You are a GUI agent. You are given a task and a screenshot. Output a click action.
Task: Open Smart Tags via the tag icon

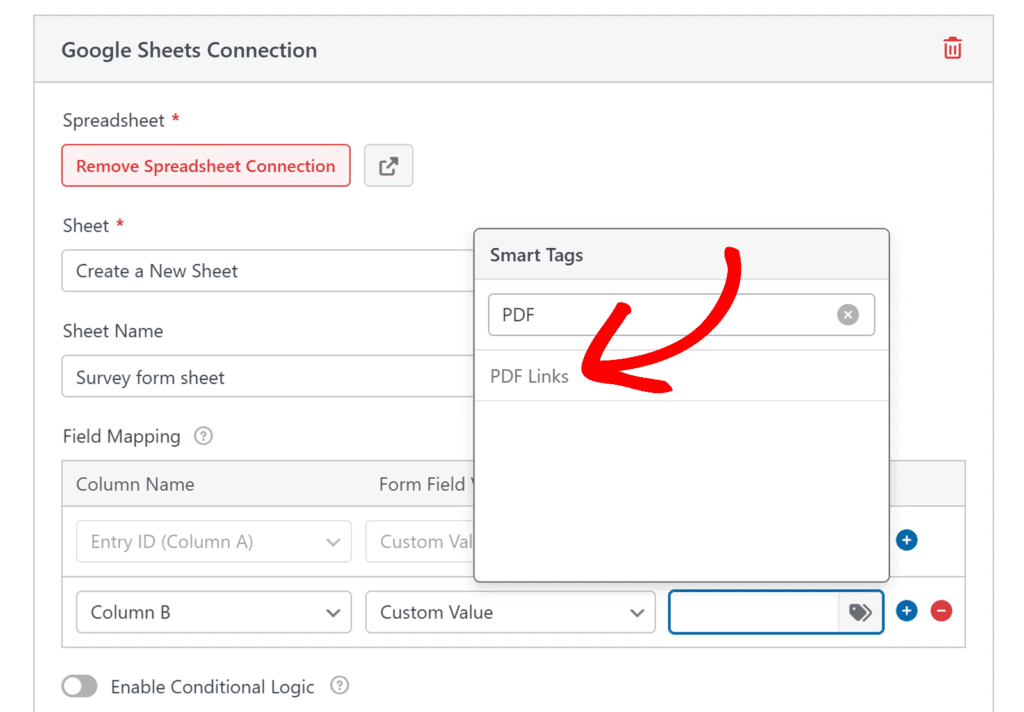860,612
